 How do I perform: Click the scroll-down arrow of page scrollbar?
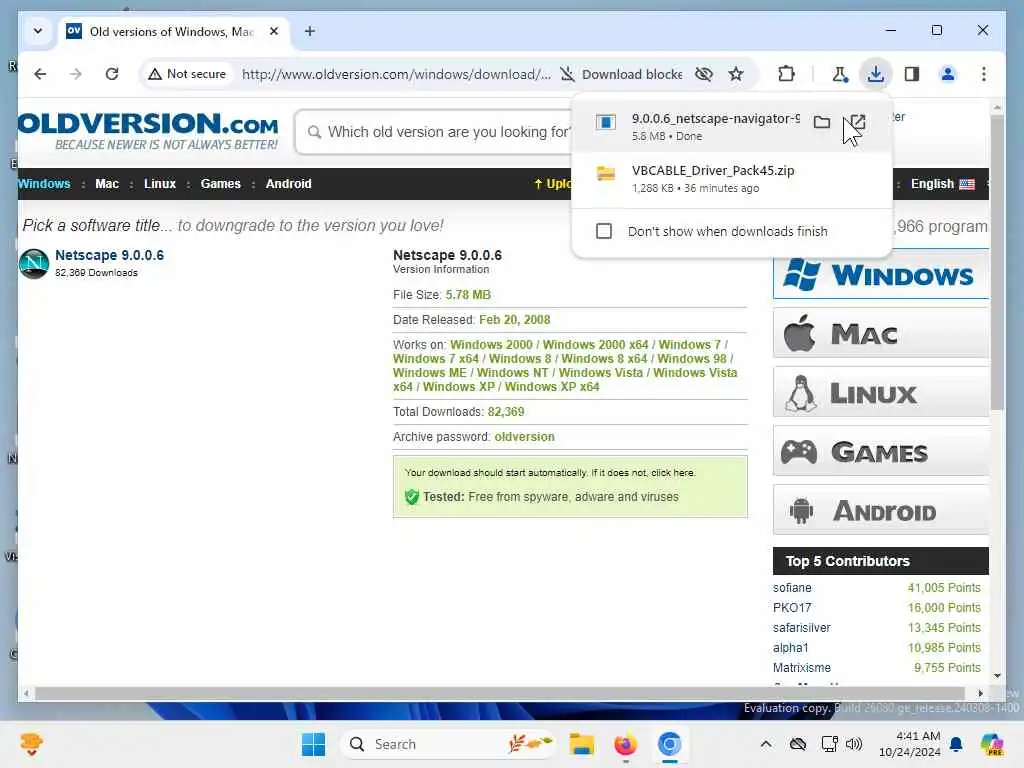point(997,676)
